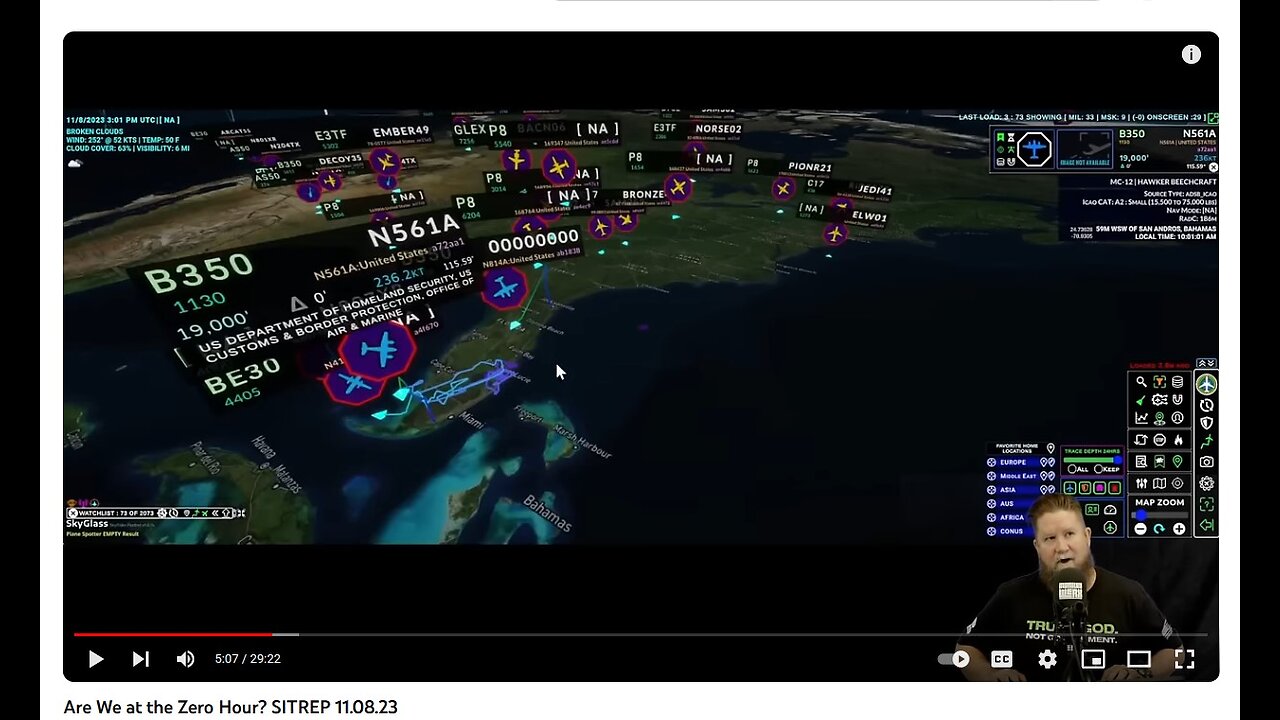Click the shield icon in SkyGlass sidebar
The image size is (1280, 720).
pyautogui.click(x=1207, y=423)
